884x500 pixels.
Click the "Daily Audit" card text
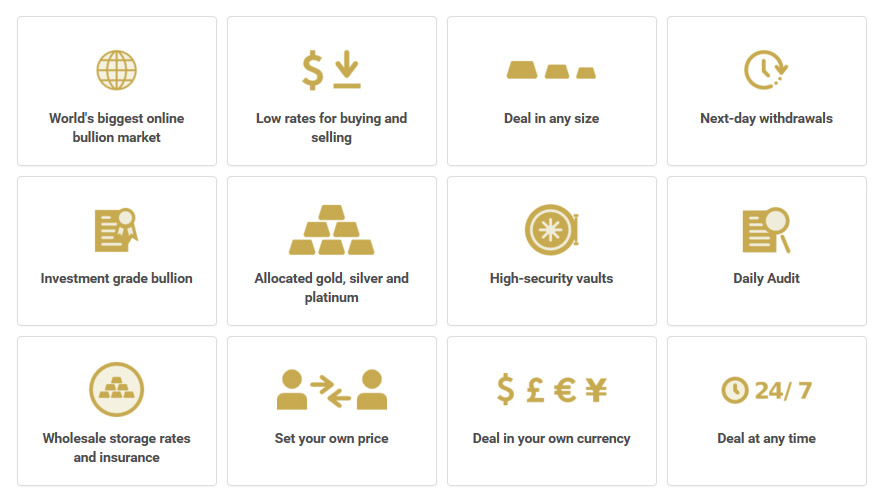point(766,278)
